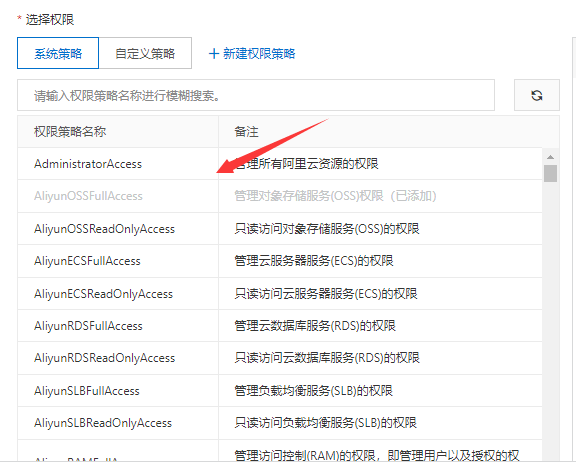The height and width of the screenshot is (463, 576).
Task: Focus the 权限策略名称 fuzzy search box
Action: [x=256, y=95]
